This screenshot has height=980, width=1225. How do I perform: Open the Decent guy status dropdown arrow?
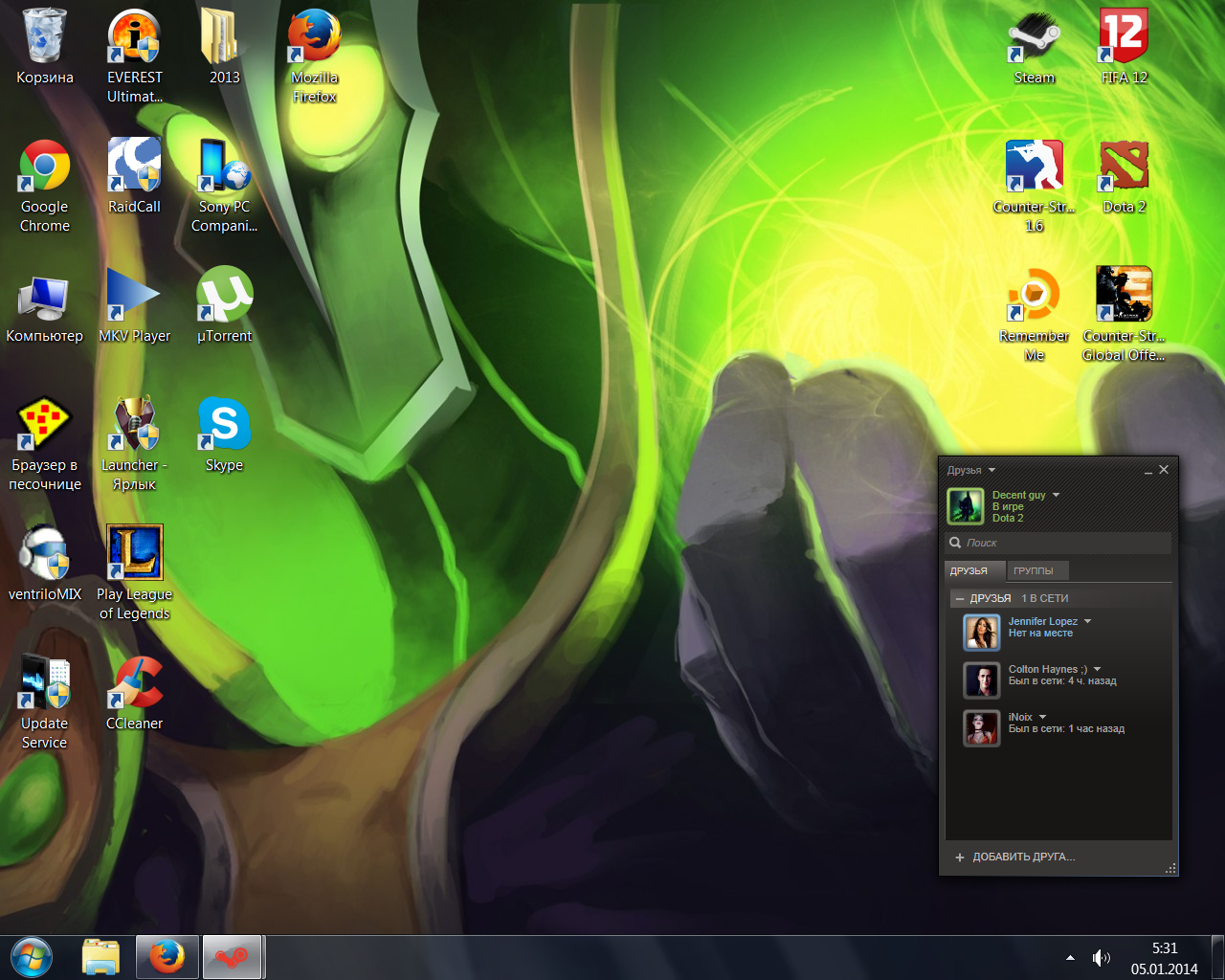pyautogui.click(x=1057, y=495)
